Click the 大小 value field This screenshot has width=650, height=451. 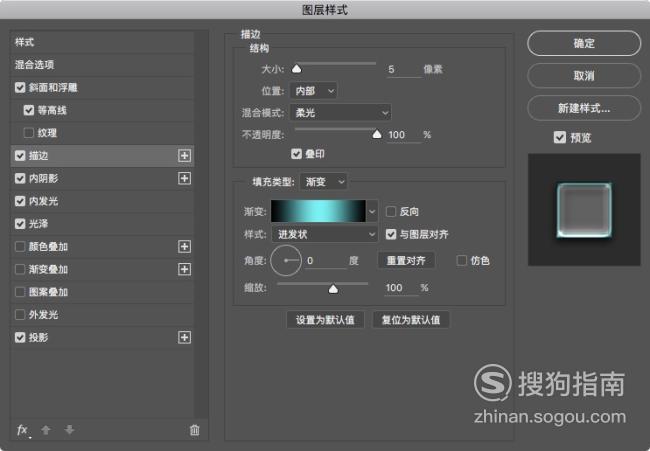point(404,69)
